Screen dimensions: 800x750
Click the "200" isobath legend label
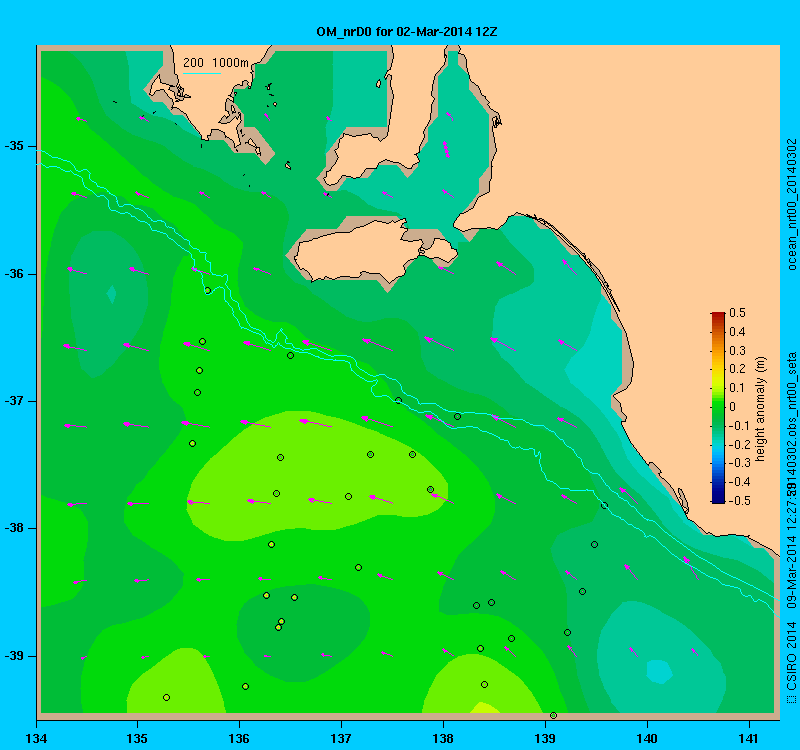coord(193,63)
